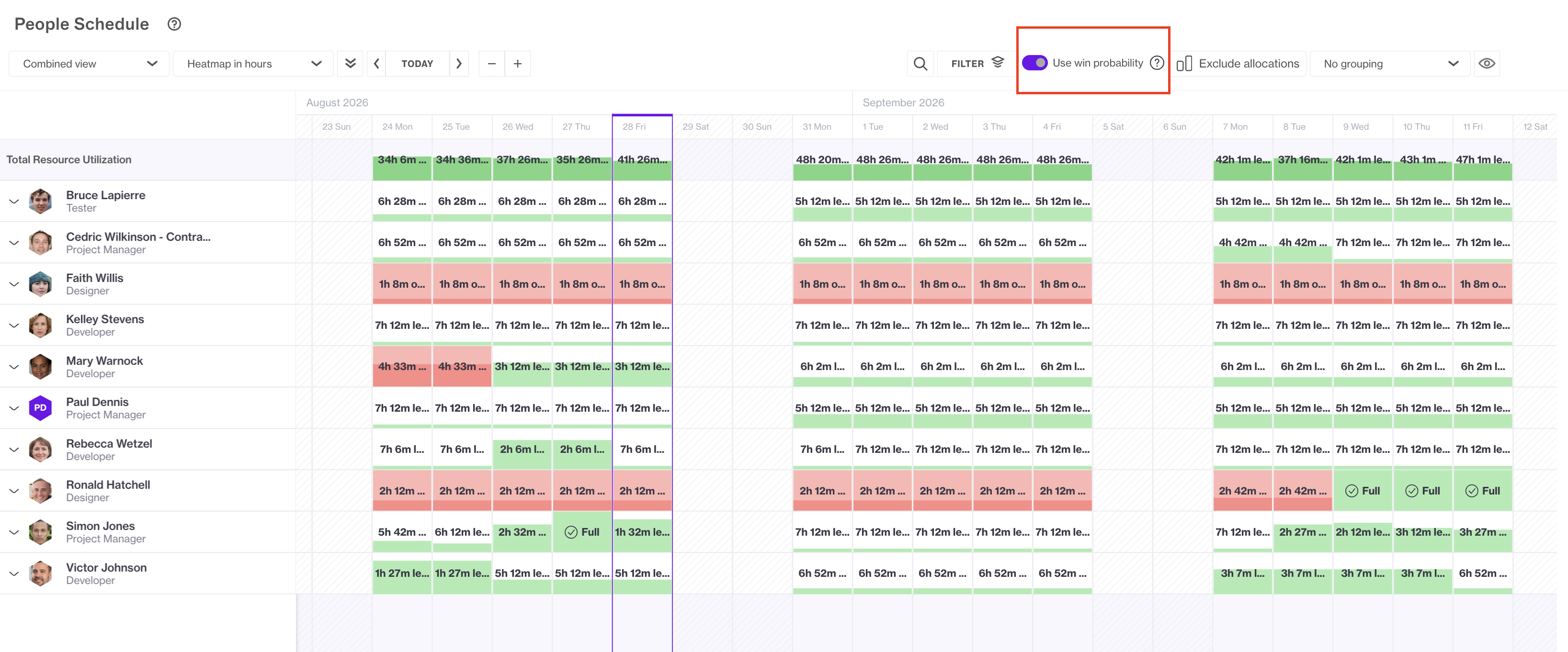Go to previous period with left arrow
Image resolution: width=1568 pixels, height=652 pixels.
[376, 64]
